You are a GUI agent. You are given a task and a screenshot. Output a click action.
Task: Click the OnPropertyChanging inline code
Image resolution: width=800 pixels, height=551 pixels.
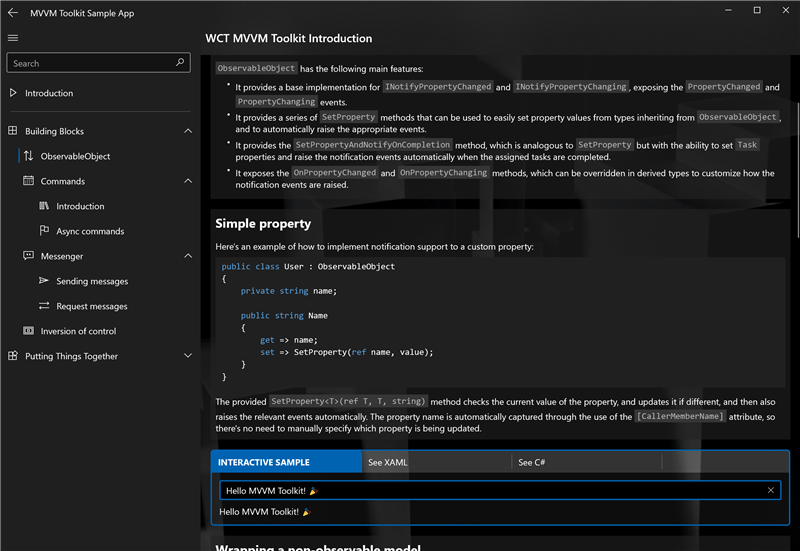click(443, 172)
